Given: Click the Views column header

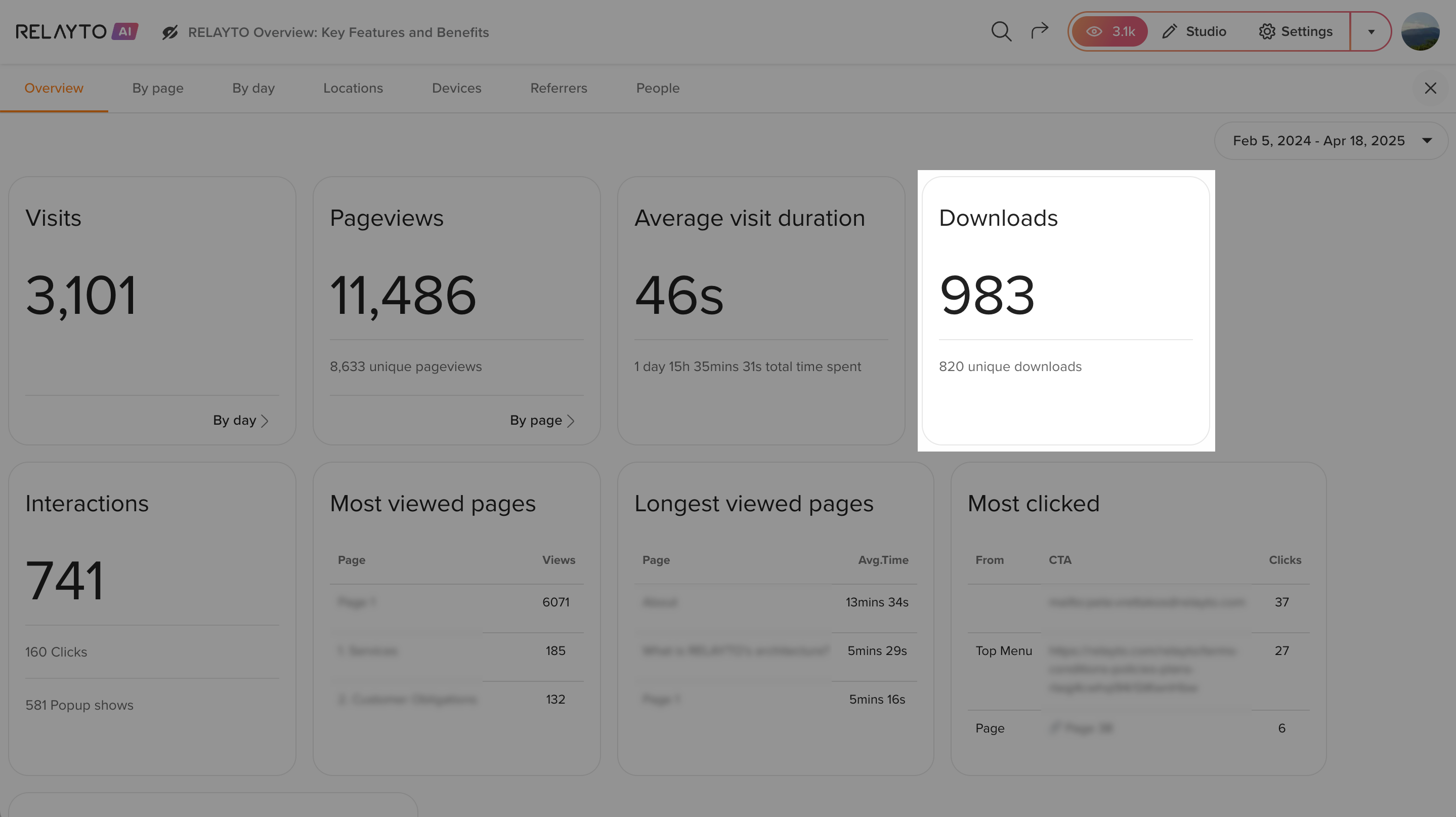Looking at the screenshot, I should 559,560.
